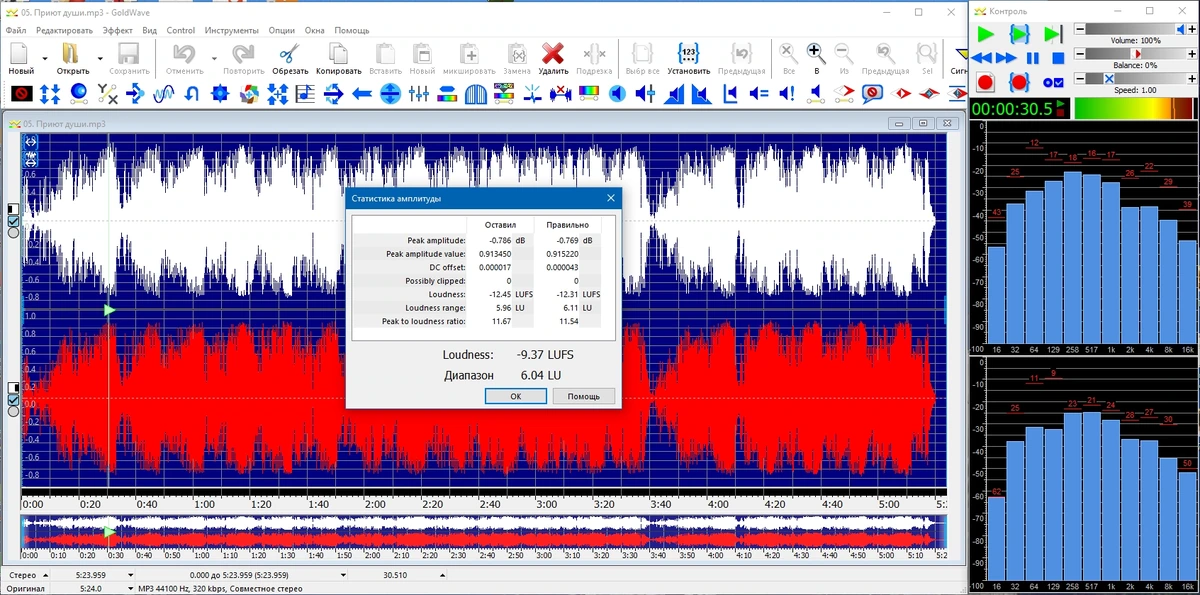The height and width of the screenshot is (595, 1200).
Task: Open the Опции menu
Action: (282, 30)
